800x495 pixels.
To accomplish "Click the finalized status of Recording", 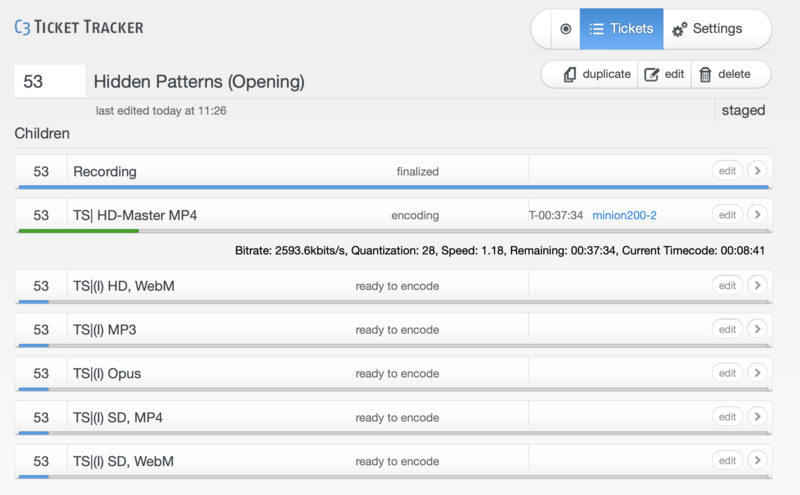I will [x=417, y=171].
